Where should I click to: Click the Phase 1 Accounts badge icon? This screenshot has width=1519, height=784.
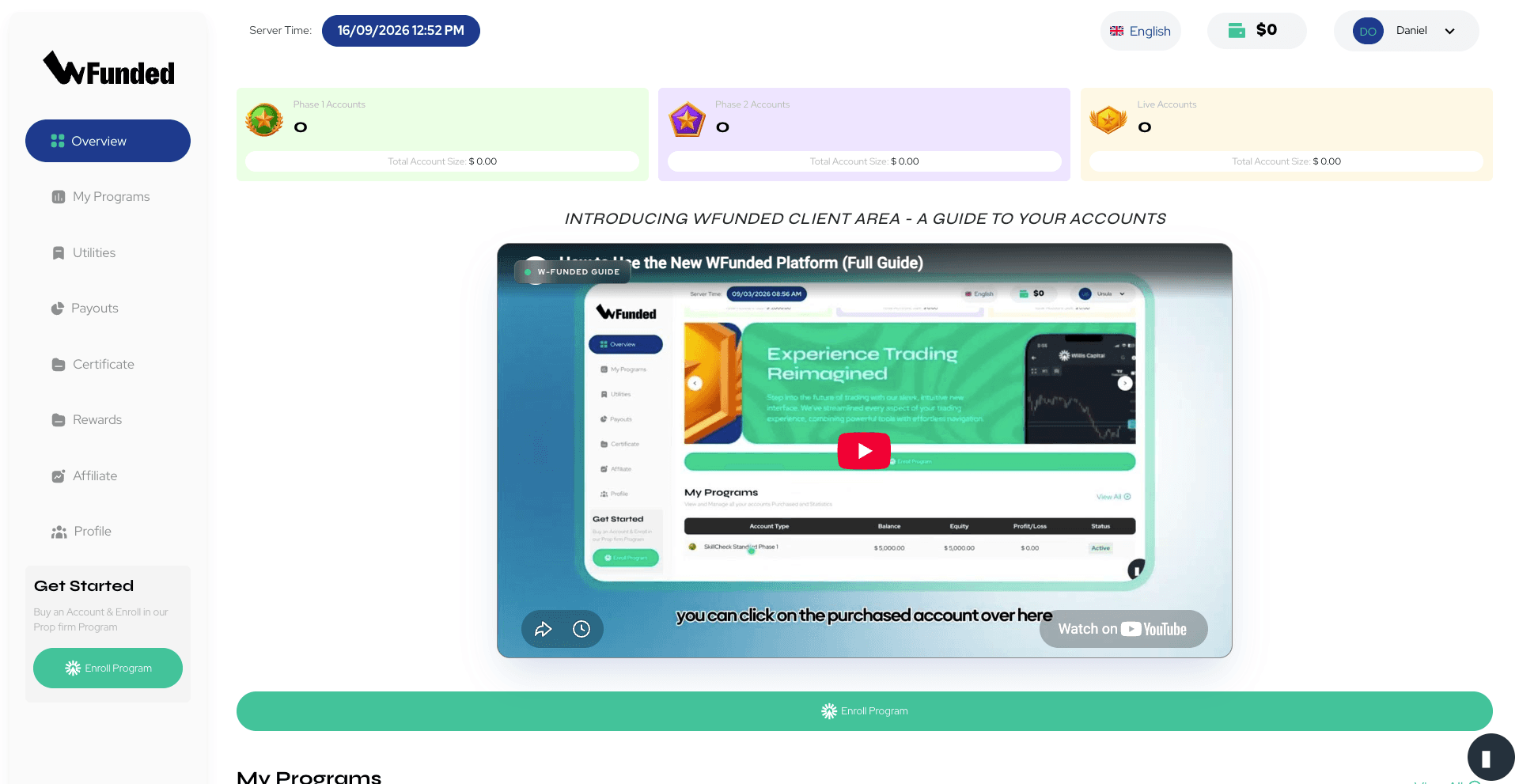264,120
